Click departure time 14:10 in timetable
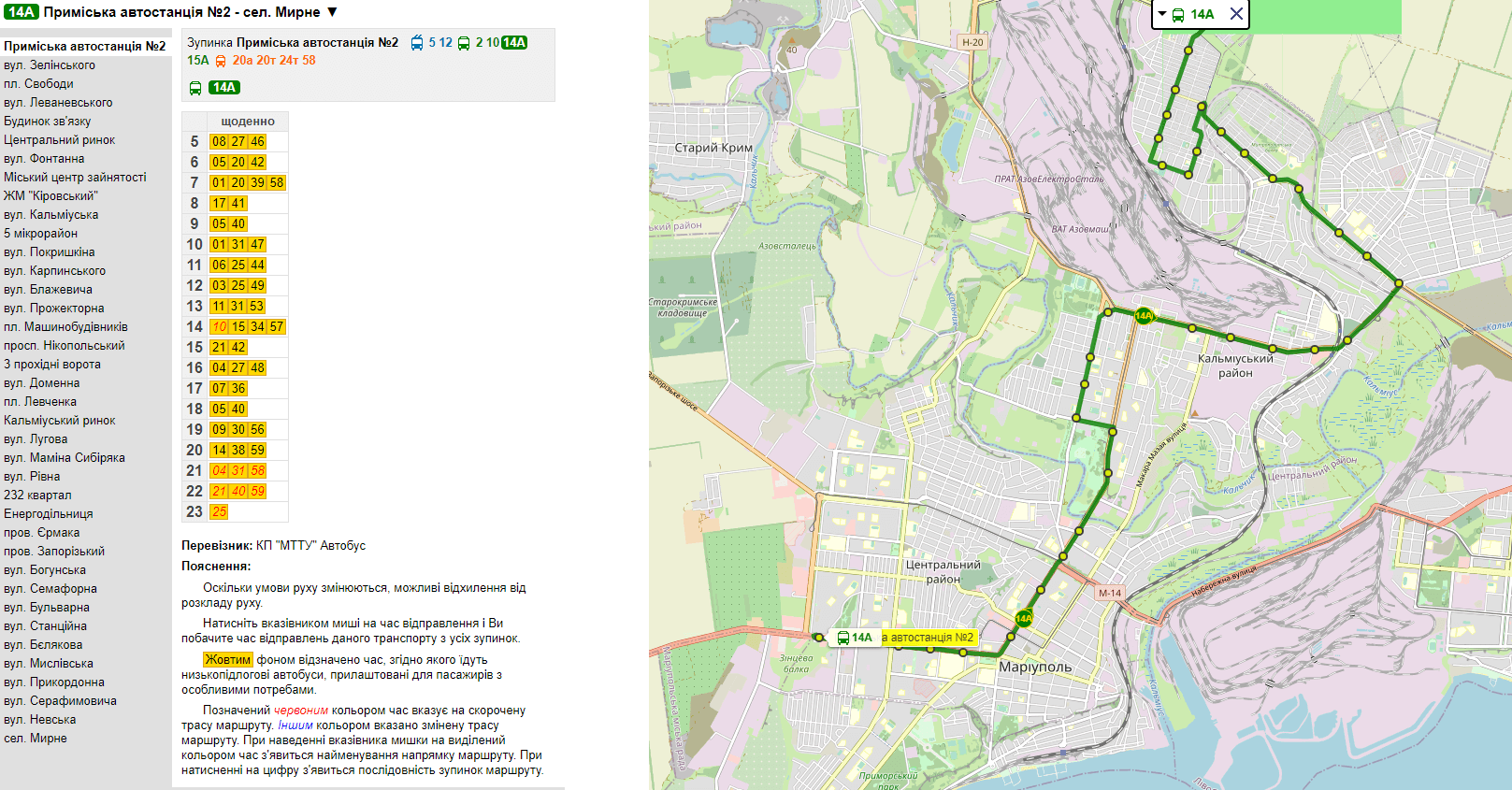Image resolution: width=1512 pixels, height=790 pixels. click(219, 327)
